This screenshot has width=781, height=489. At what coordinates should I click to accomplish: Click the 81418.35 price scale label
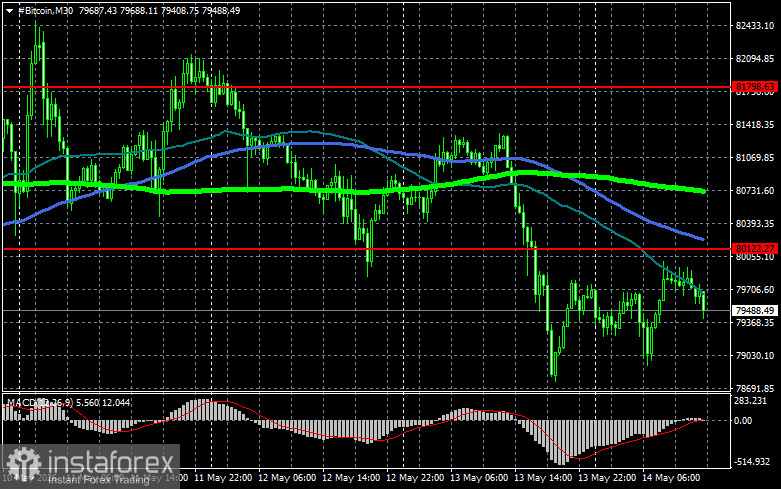[755, 124]
